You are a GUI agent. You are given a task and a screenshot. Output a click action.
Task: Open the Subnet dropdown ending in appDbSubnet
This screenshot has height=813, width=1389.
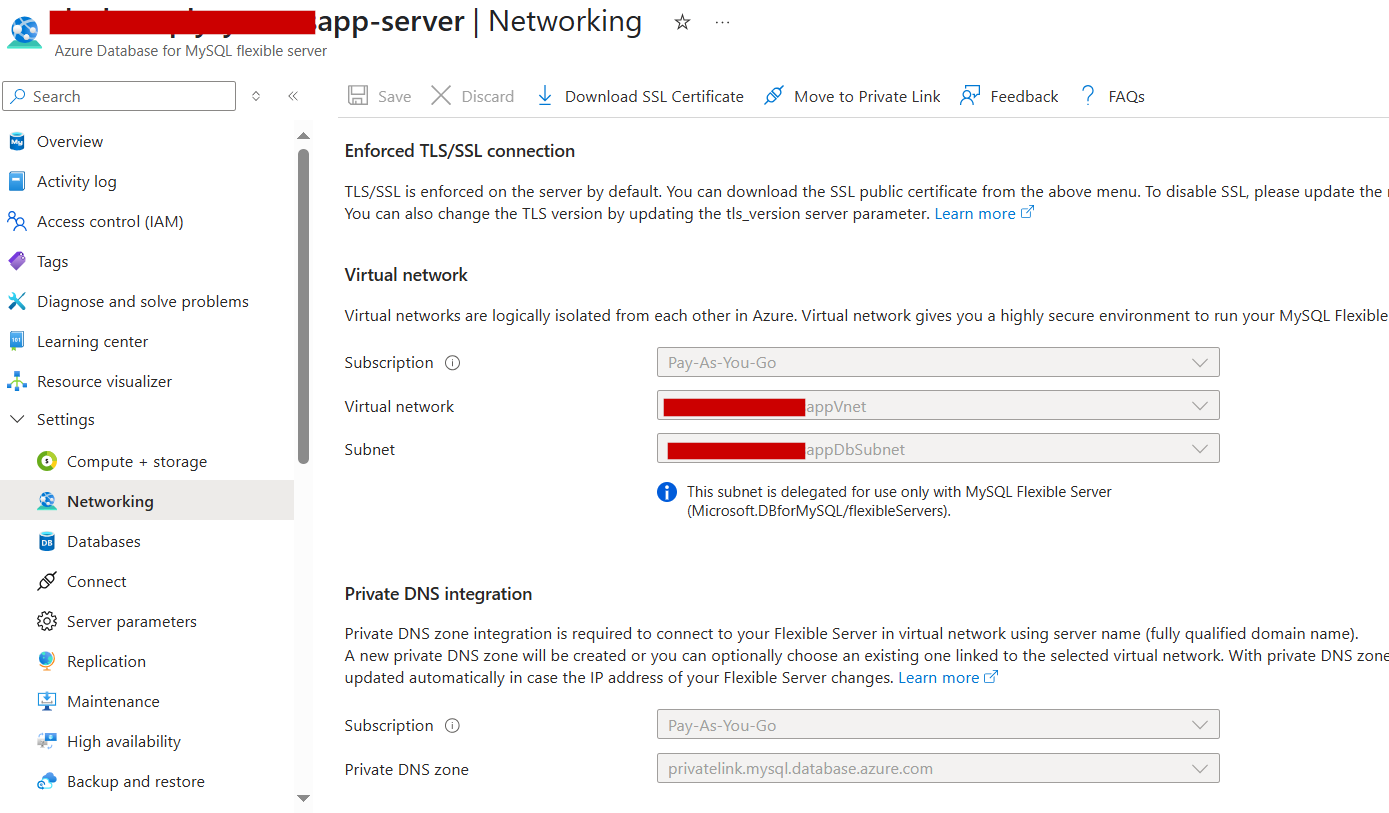click(x=938, y=449)
